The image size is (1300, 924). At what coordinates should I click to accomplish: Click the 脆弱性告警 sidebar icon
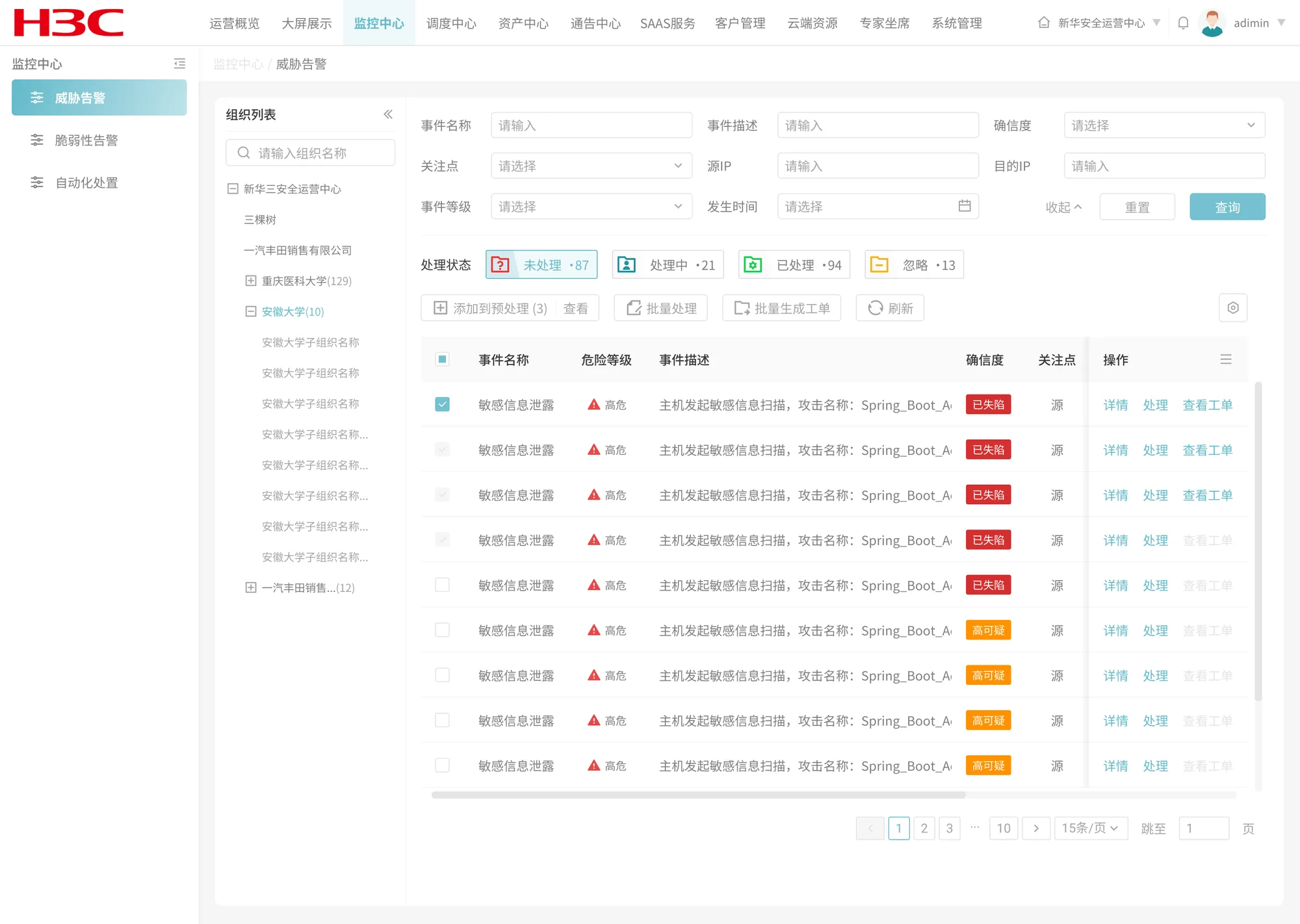tap(37, 140)
